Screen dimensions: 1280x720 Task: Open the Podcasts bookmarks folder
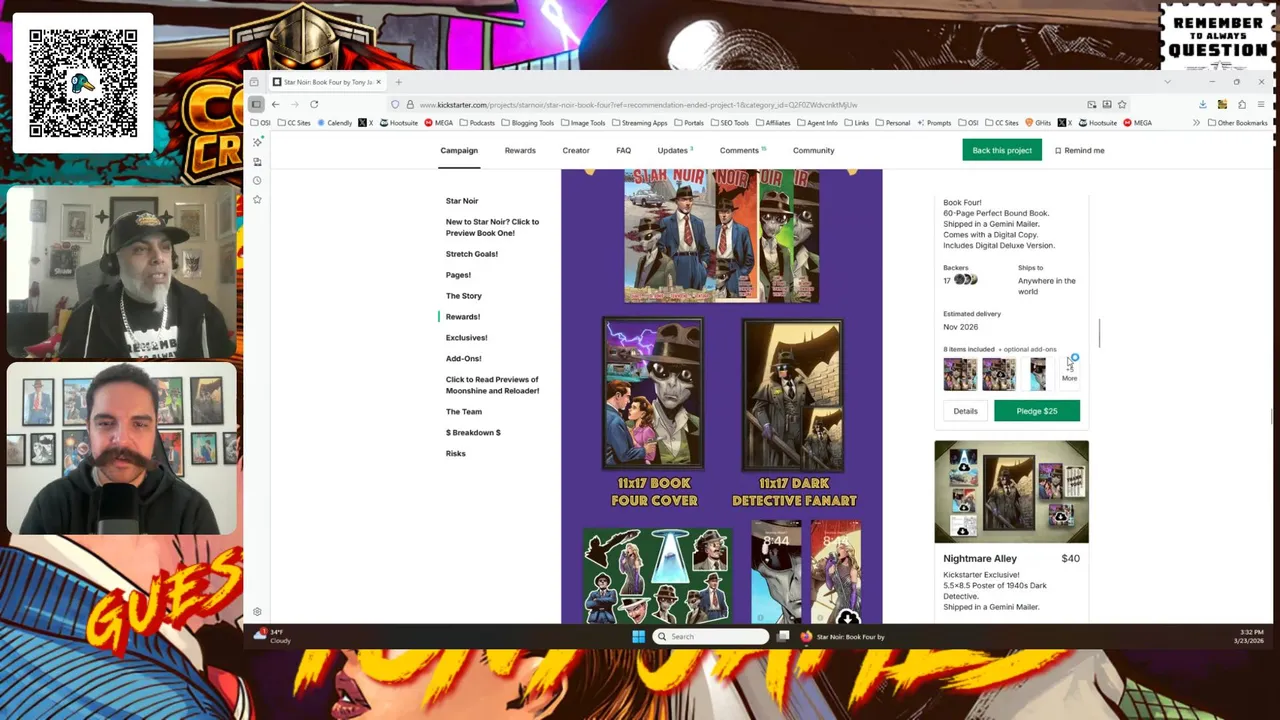[476, 123]
